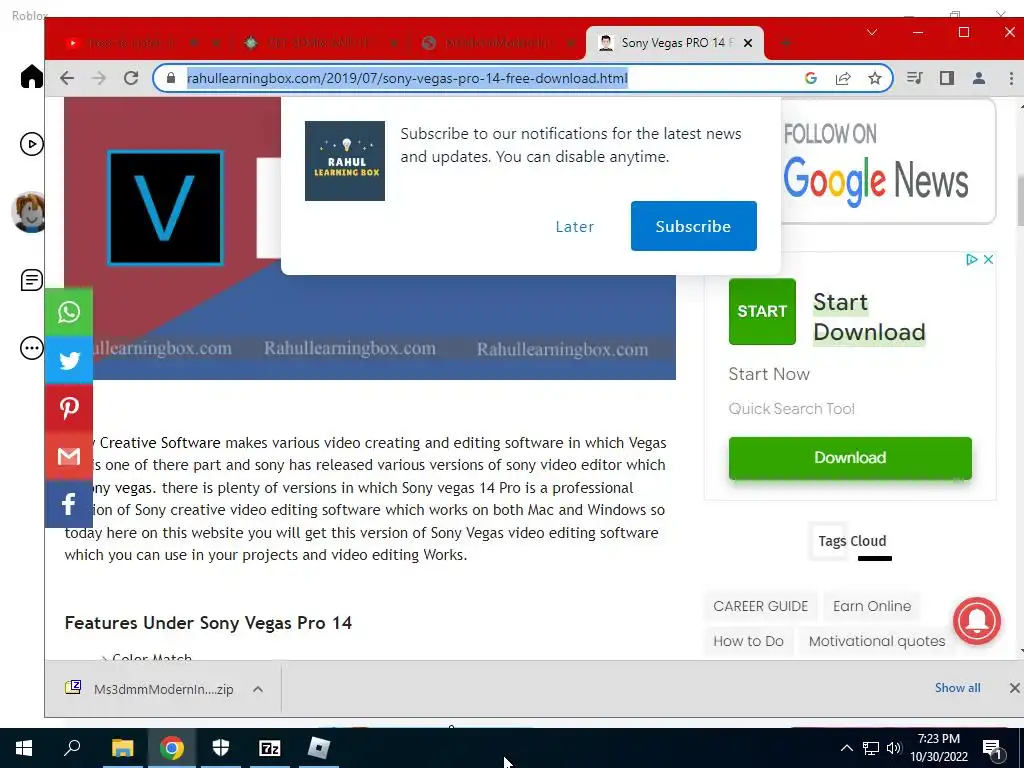Open the Roblox avatar profile icon

(29, 212)
